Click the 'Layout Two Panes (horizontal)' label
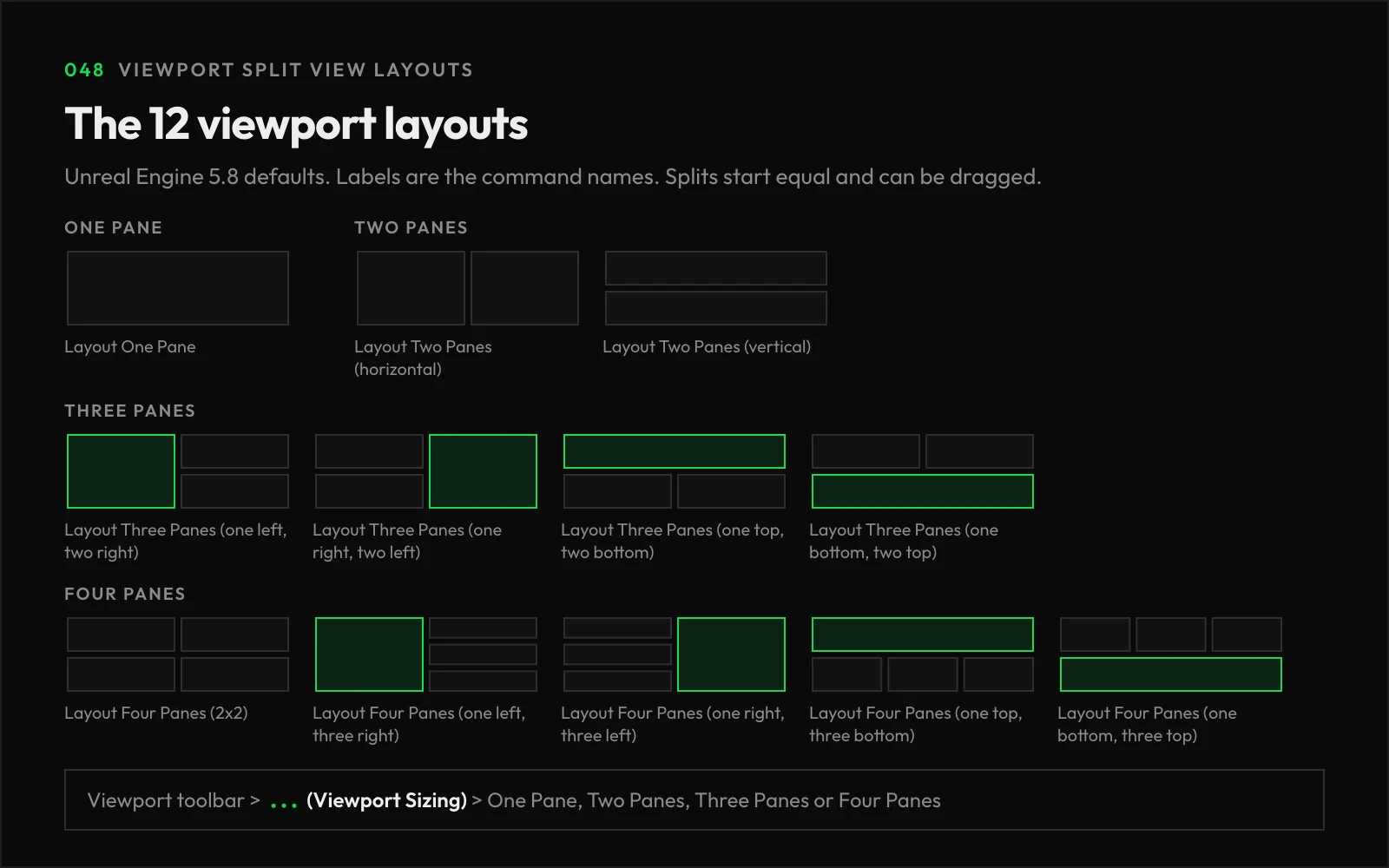The image size is (1389, 868). point(423,358)
